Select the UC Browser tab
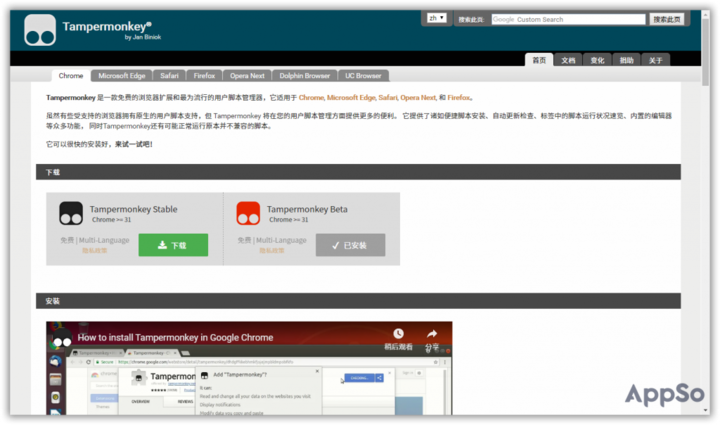This screenshot has width=720, height=425. click(363, 76)
